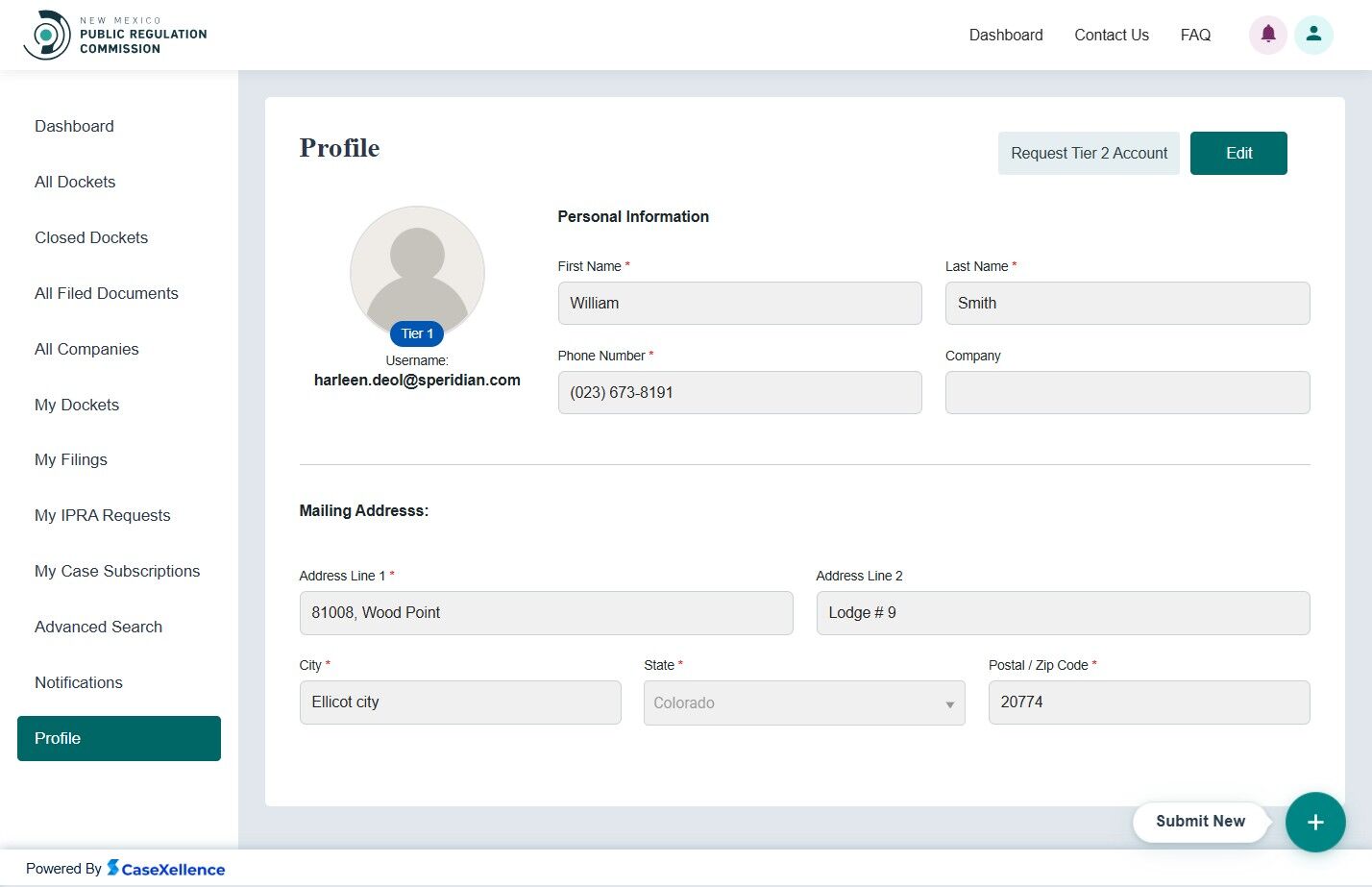
Task: Click the Phone Number input field
Action: 739,392
